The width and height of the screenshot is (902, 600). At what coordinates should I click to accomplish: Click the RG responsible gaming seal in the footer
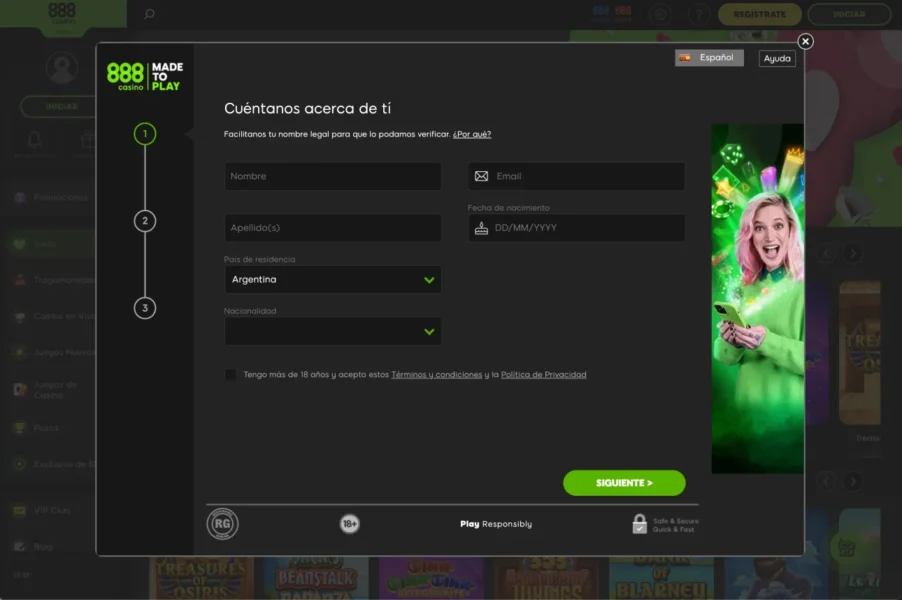[x=222, y=523]
